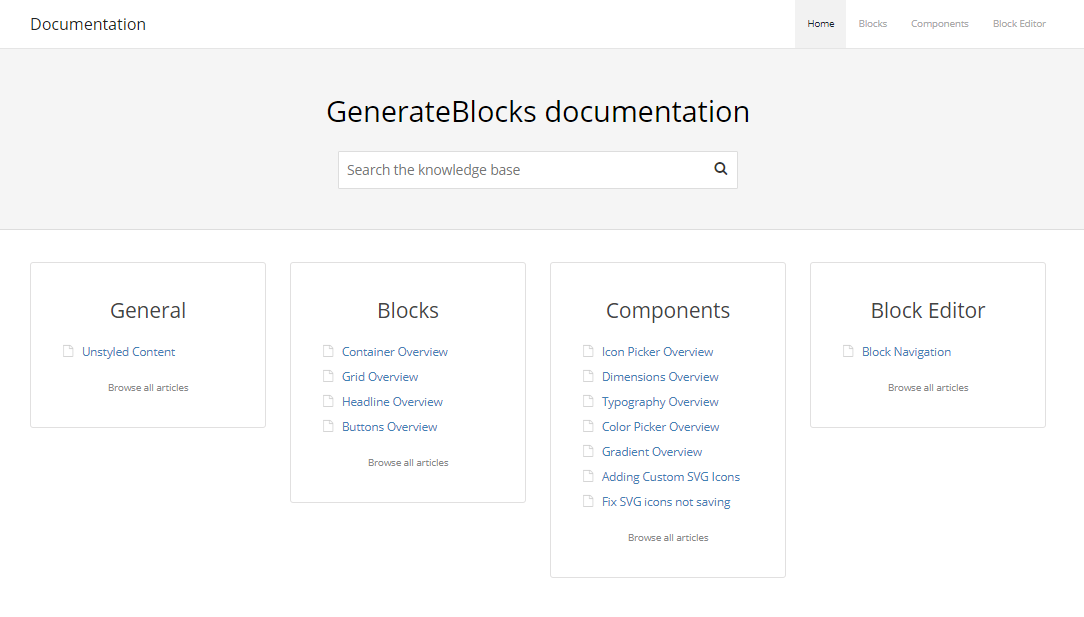Open the Adding Custom SVG Icons article
Viewport: 1084px width, 617px height.
(x=671, y=476)
